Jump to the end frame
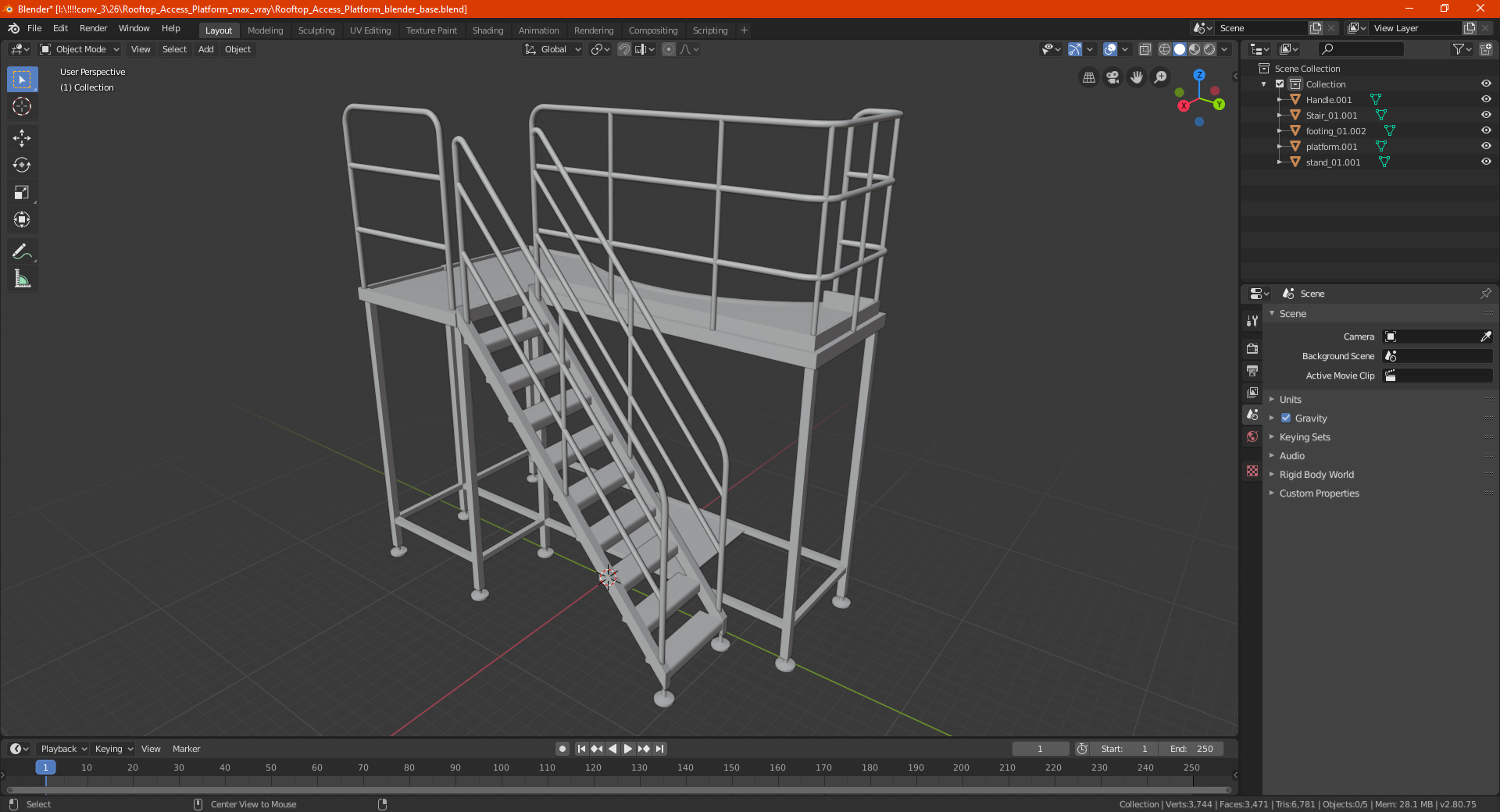Screen dimensions: 1500x812 point(660,749)
